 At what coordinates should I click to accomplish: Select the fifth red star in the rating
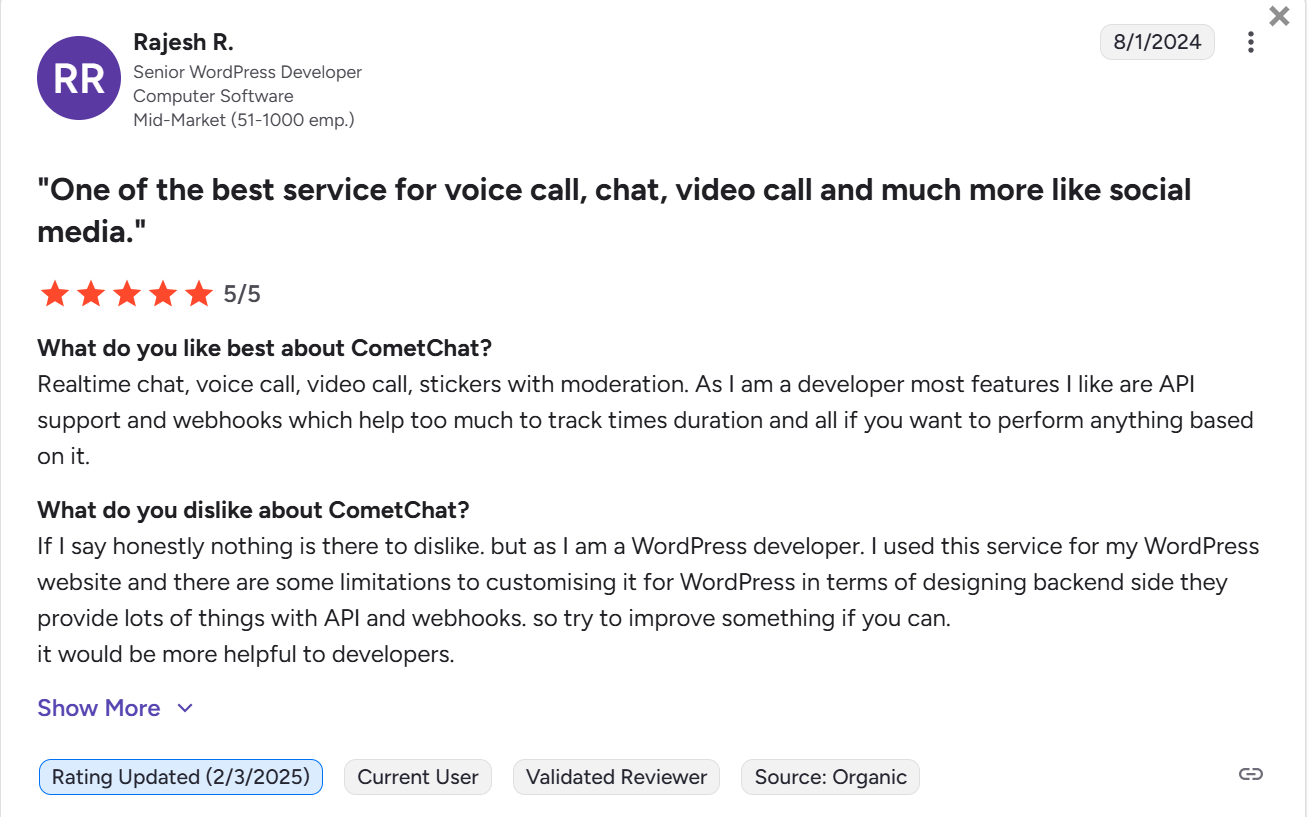(198, 293)
